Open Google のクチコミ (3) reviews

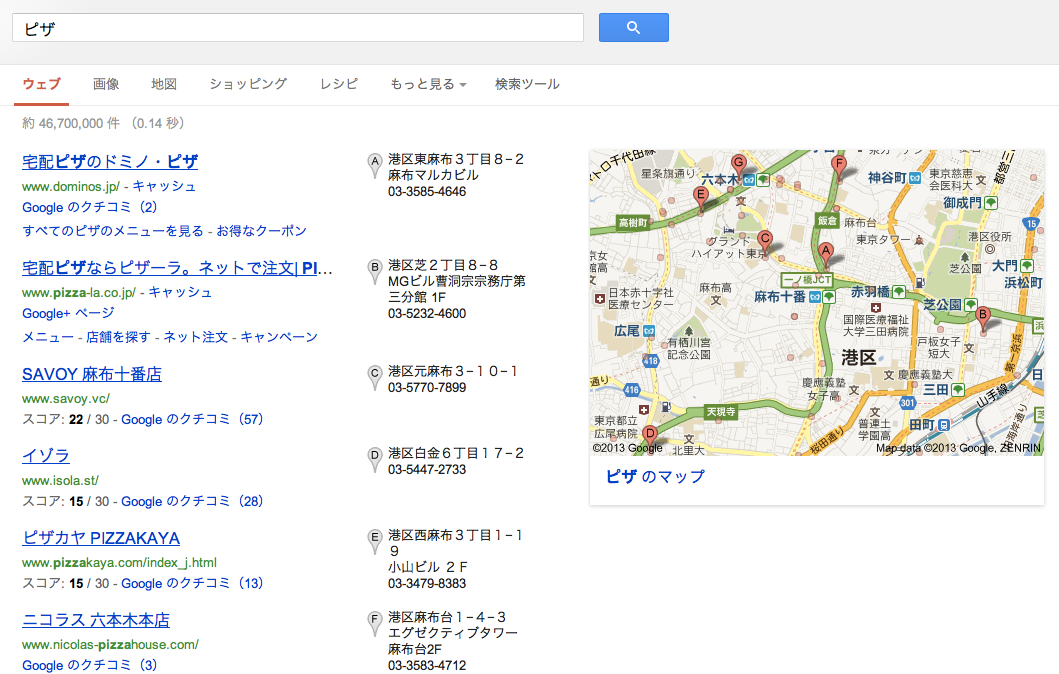[90, 665]
